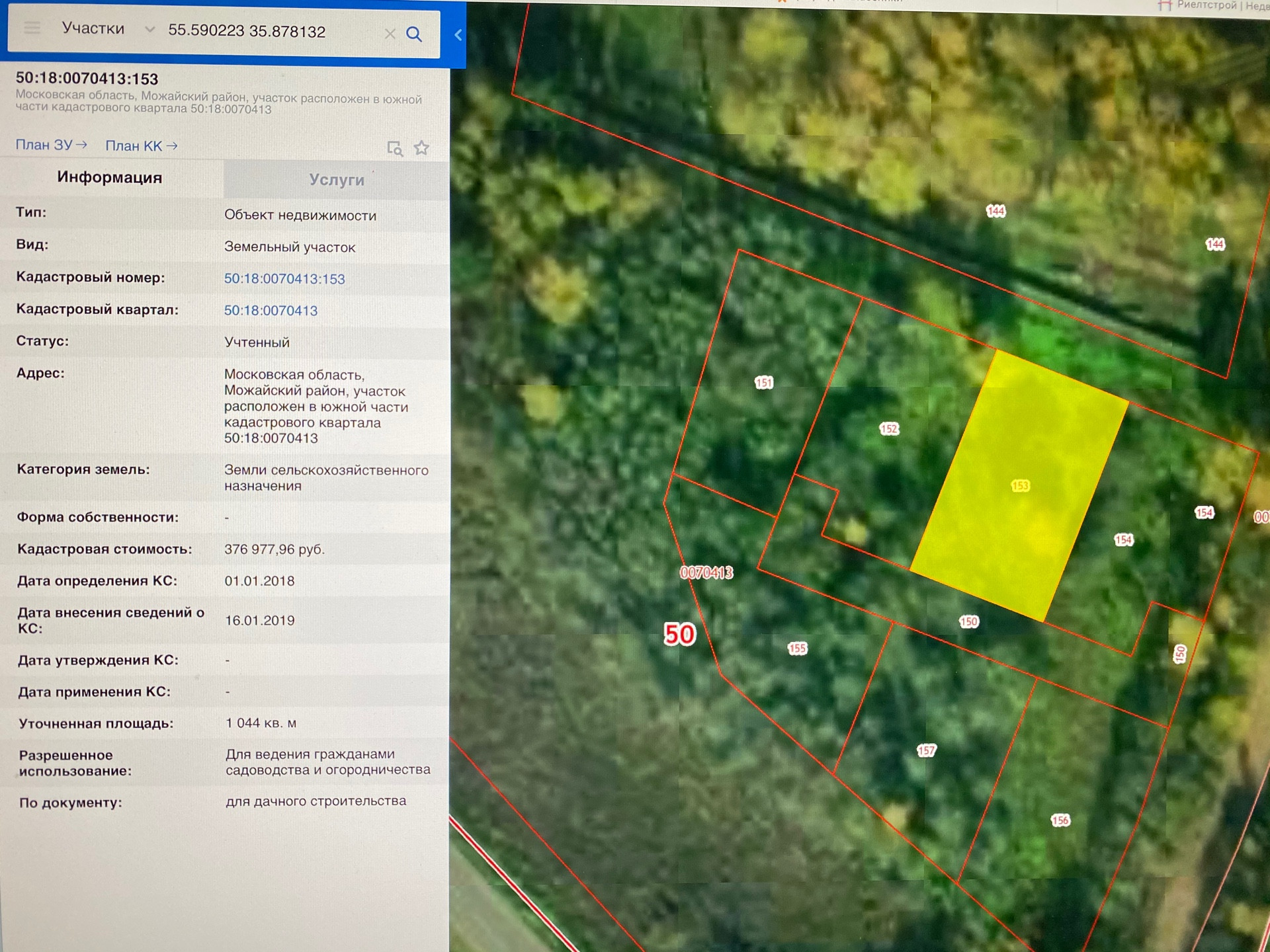The height and width of the screenshot is (952, 1270).
Task: Open the План КК link
Action: click(141, 146)
